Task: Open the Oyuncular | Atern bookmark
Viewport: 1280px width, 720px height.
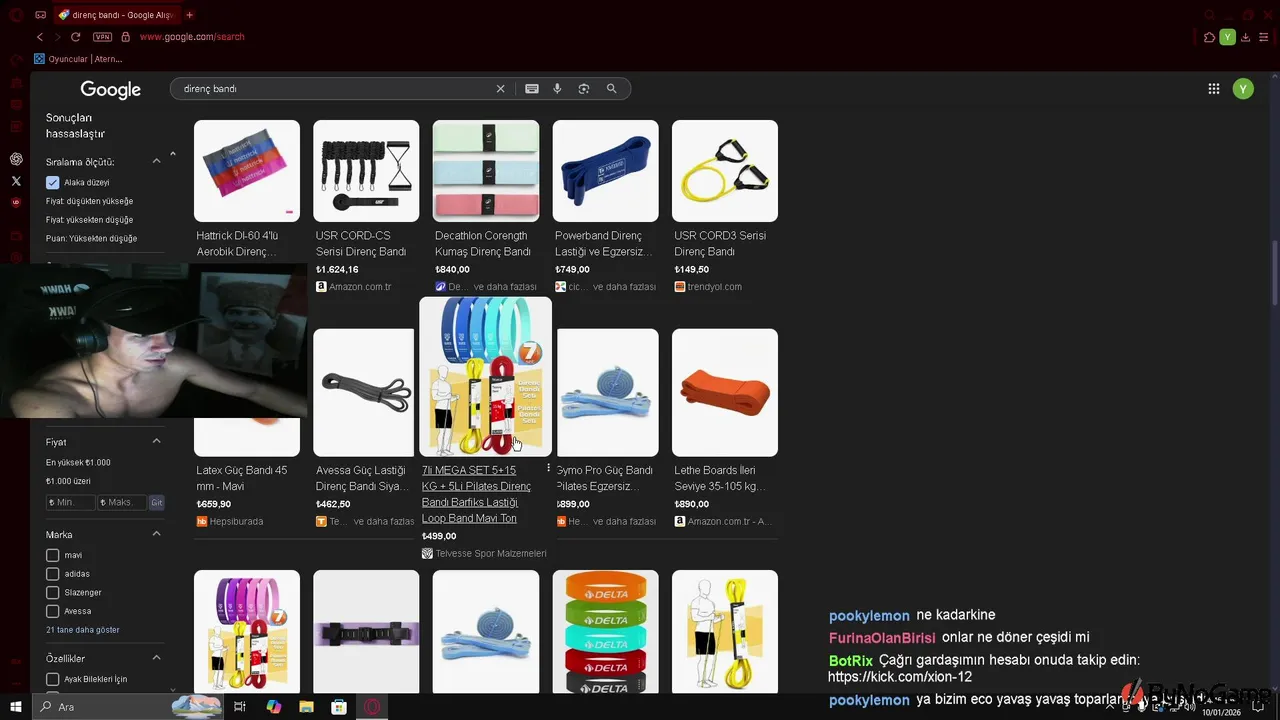Action: (78, 59)
